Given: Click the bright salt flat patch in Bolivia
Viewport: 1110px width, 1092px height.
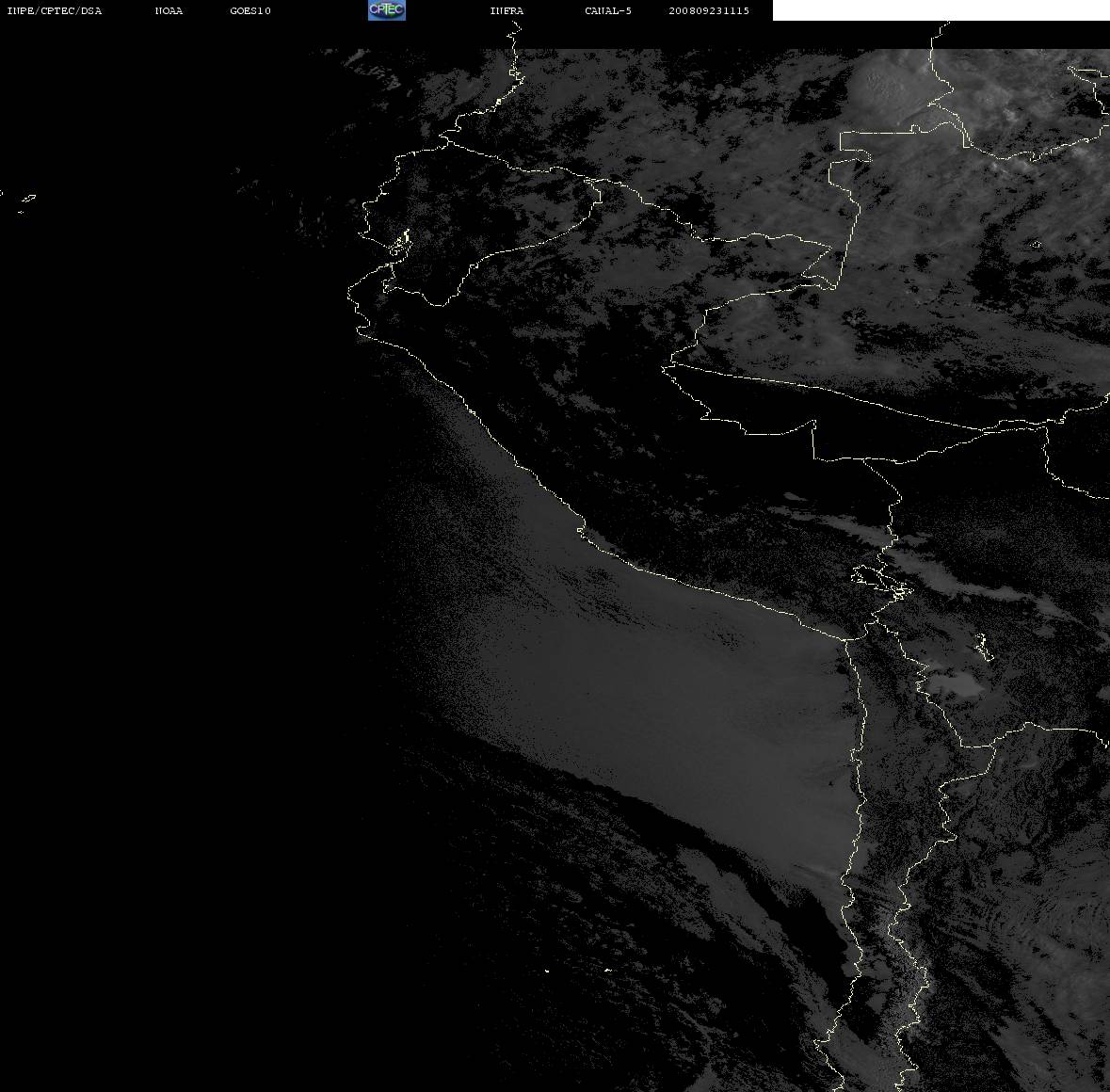Looking at the screenshot, I should (x=955, y=683).
